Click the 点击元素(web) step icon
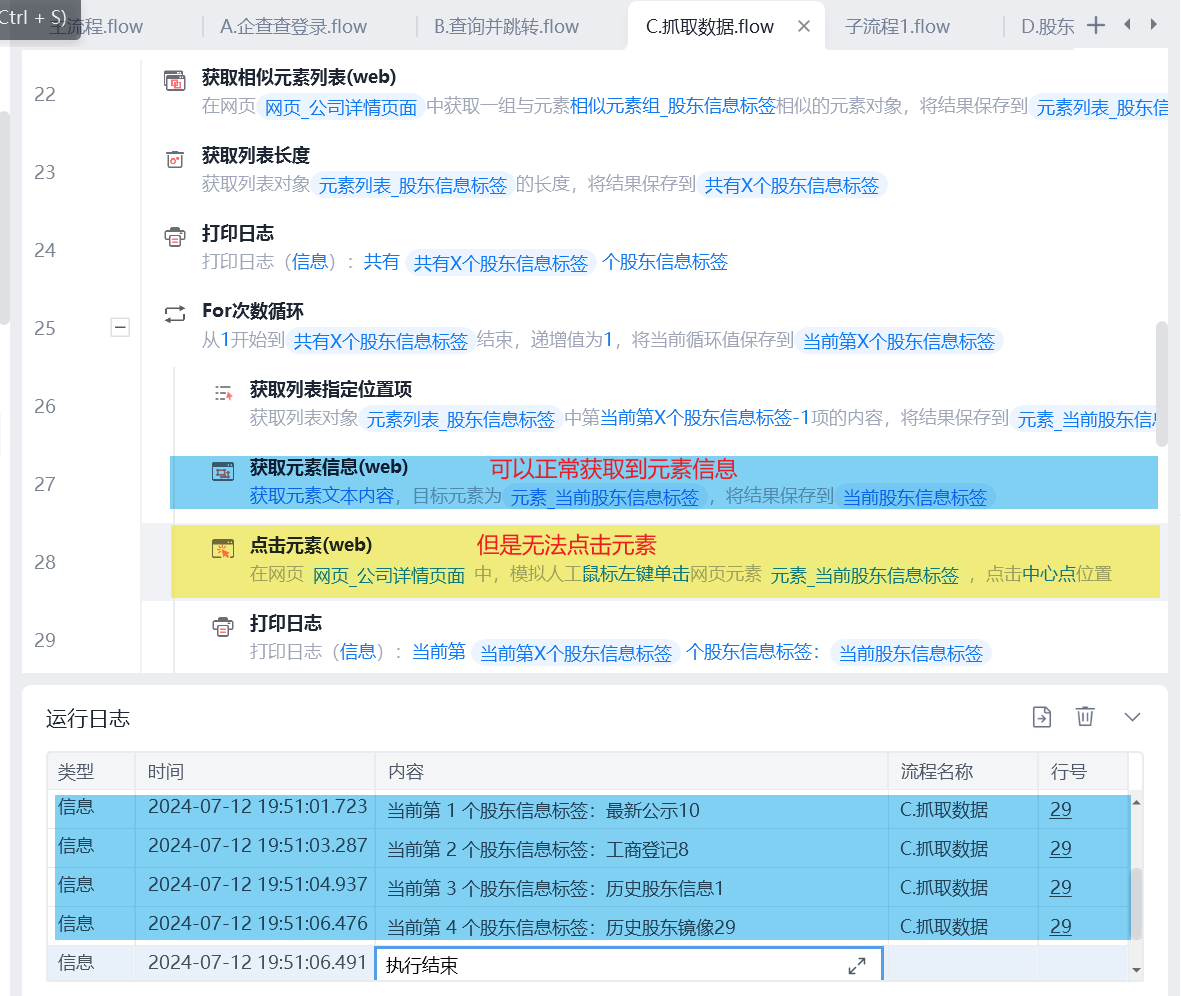Viewport: 1181px width, 996px height. click(x=222, y=548)
